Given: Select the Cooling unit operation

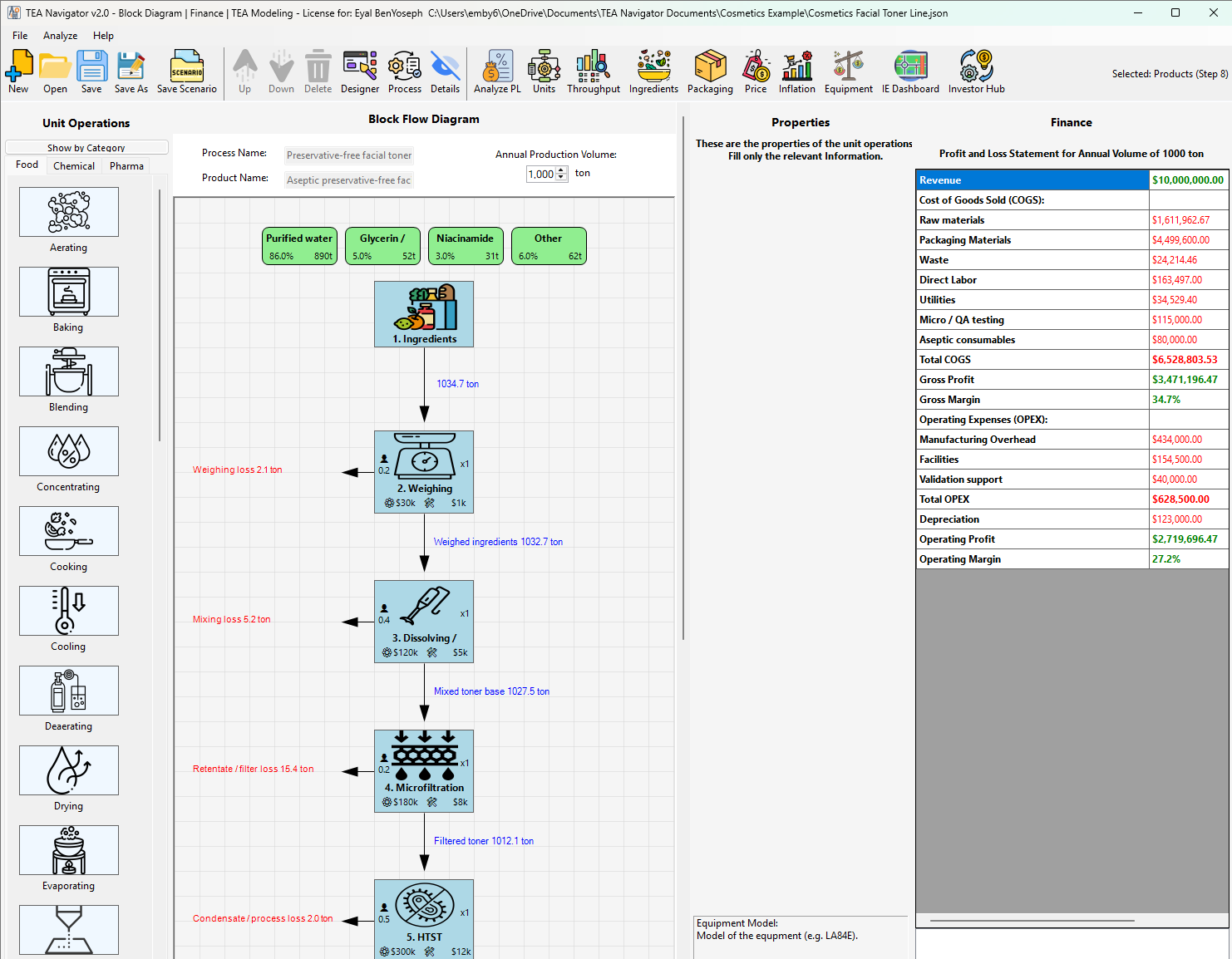Looking at the screenshot, I should 69,611.
